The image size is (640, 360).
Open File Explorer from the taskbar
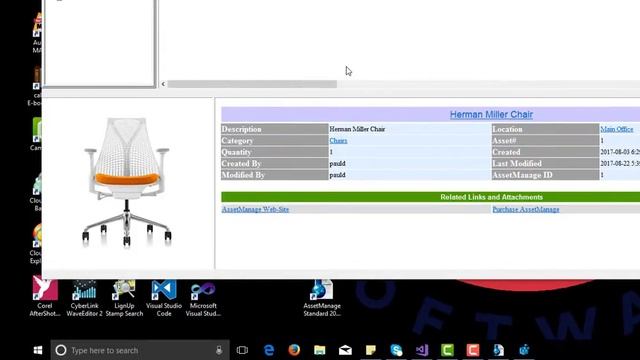[x=320, y=350]
